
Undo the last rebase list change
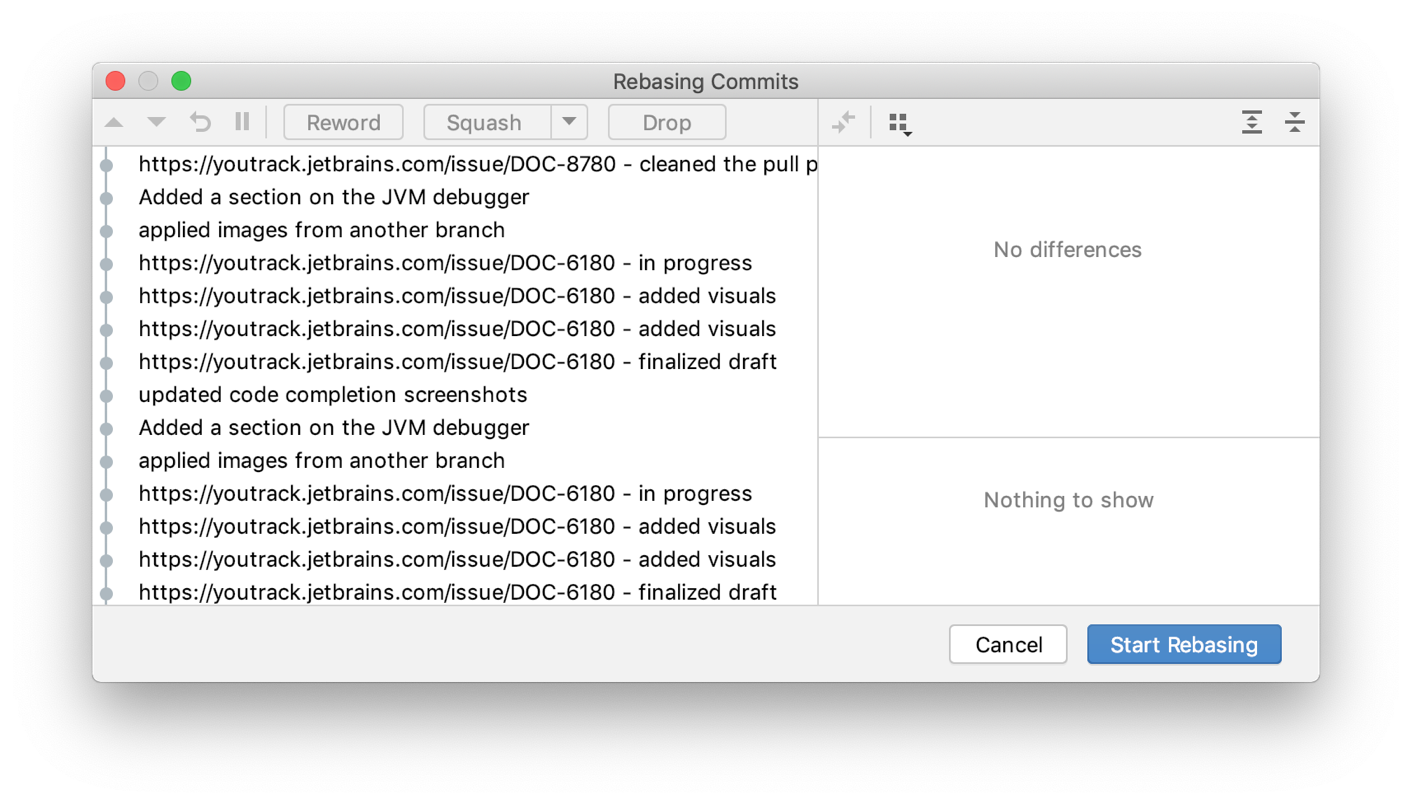(200, 122)
